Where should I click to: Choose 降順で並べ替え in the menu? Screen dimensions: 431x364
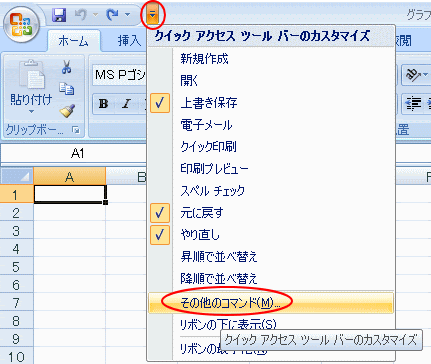coord(271,278)
